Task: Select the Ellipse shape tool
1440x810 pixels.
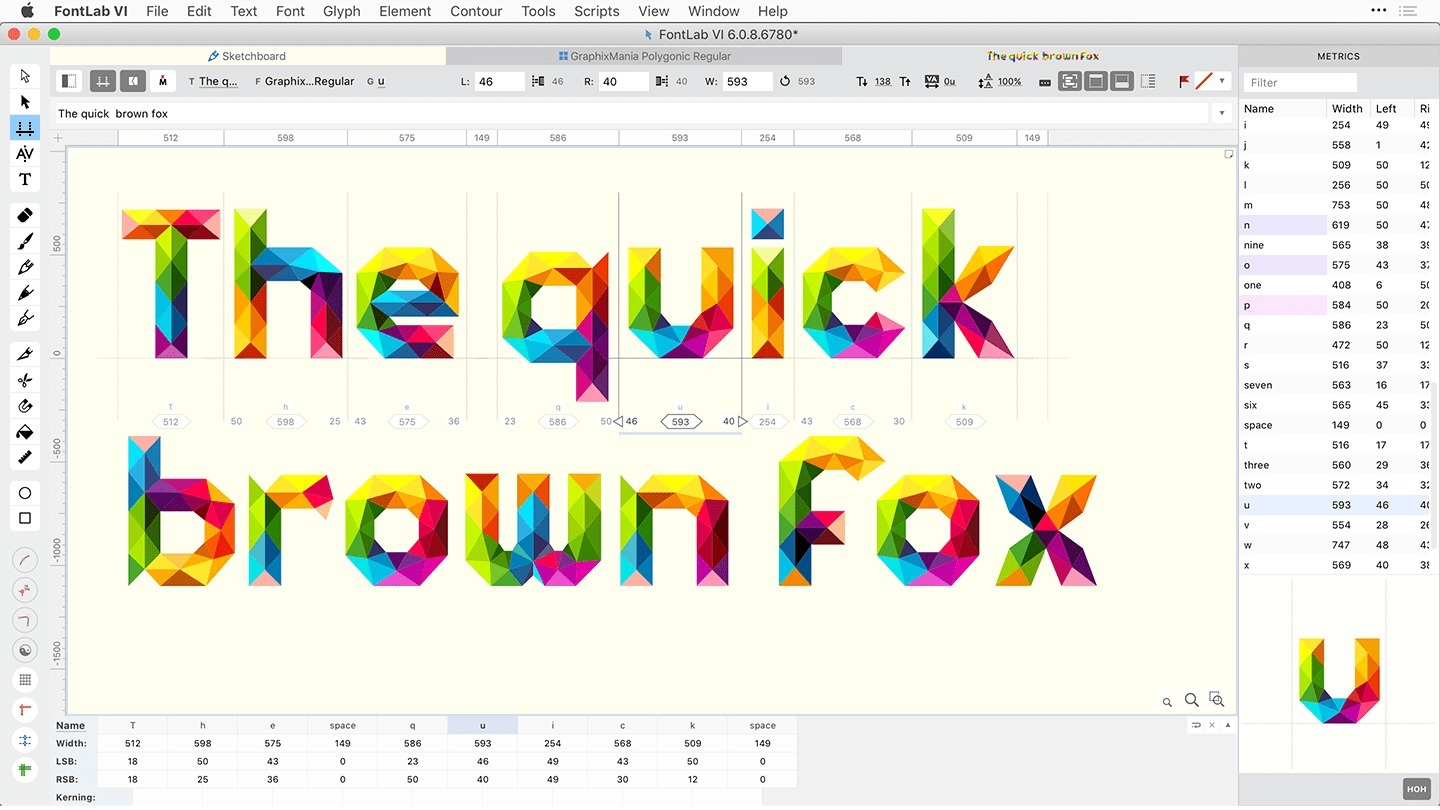Action: pyautogui.click(x=25, y=493)
